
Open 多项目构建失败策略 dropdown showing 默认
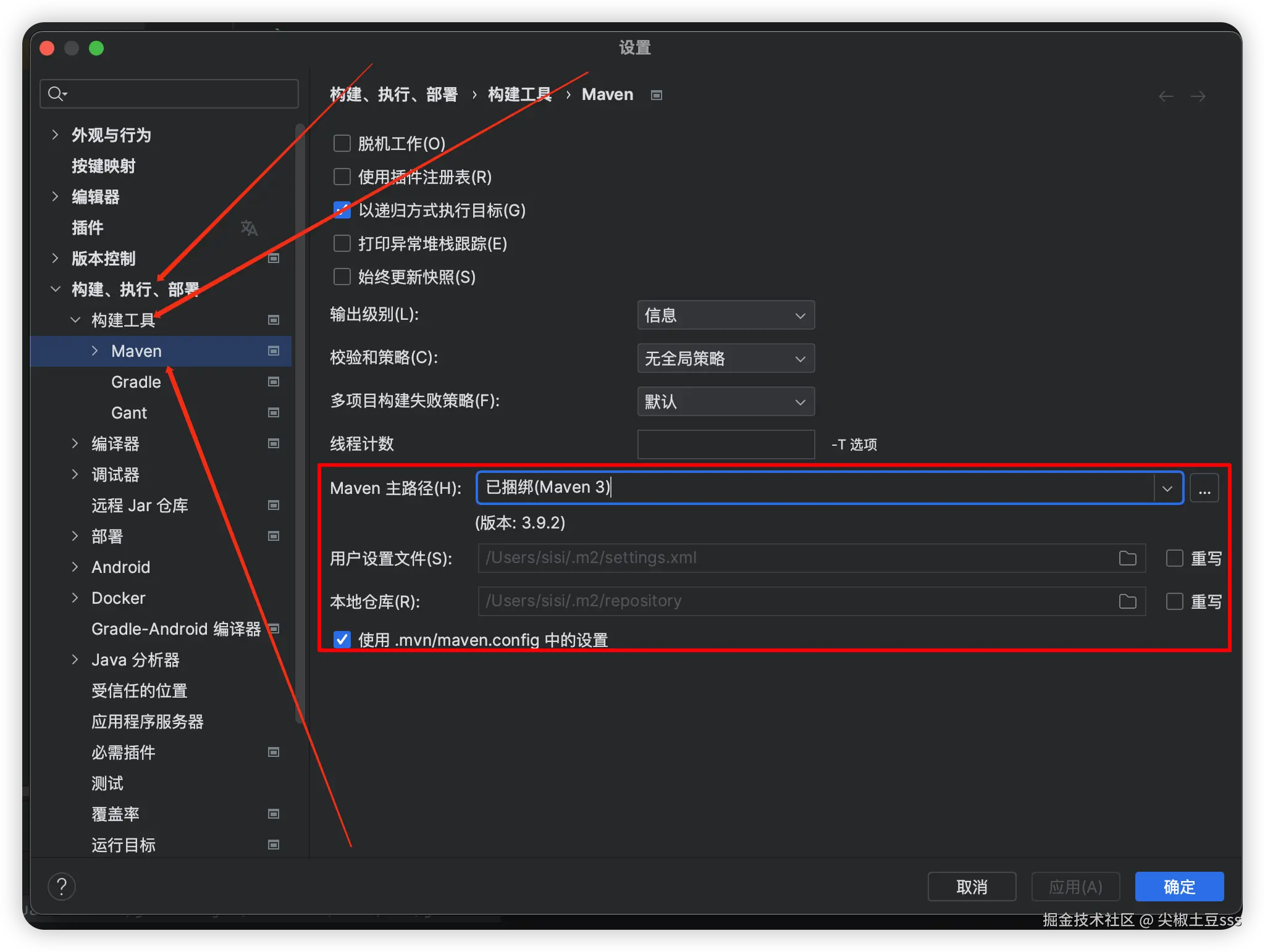[x=725, y=402]
